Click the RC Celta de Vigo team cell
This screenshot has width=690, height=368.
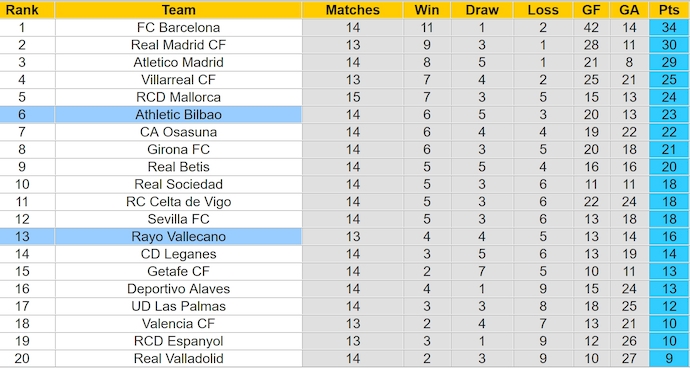pos(178,202)
